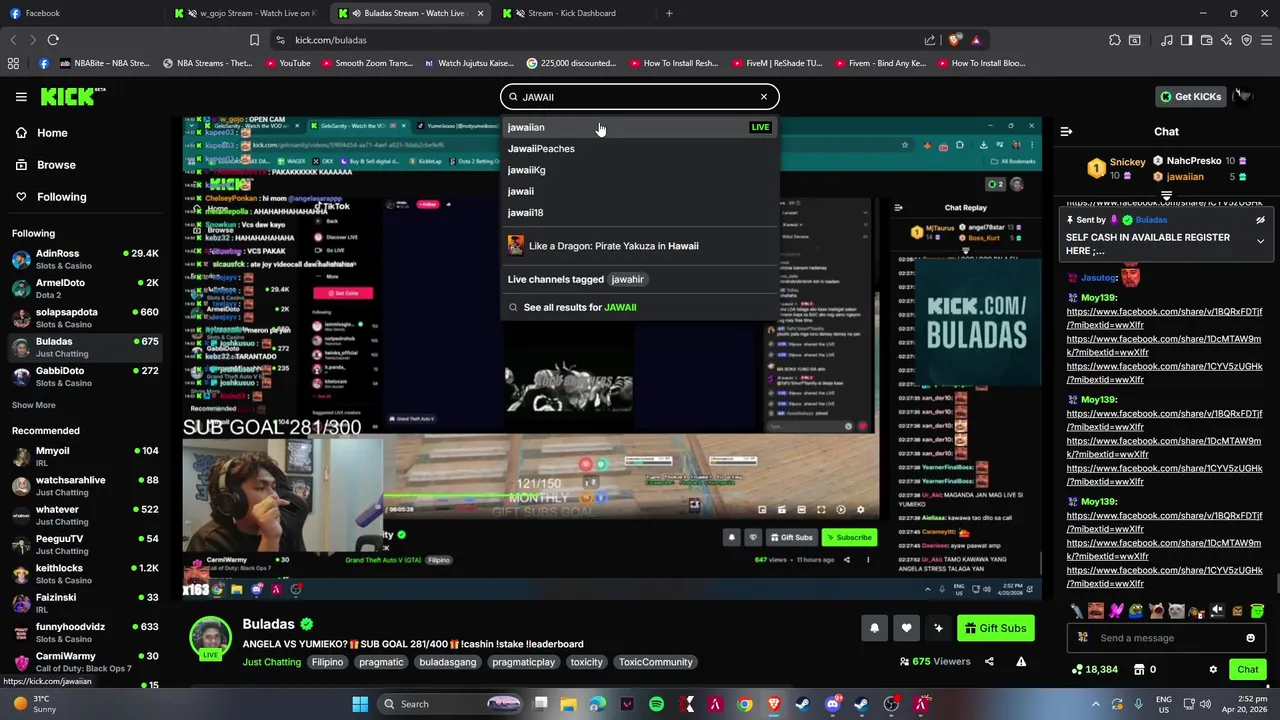Report stream with the warning triangle
The width and height of the screenshot is (1280, 720).
click(x=1021, y=661)
